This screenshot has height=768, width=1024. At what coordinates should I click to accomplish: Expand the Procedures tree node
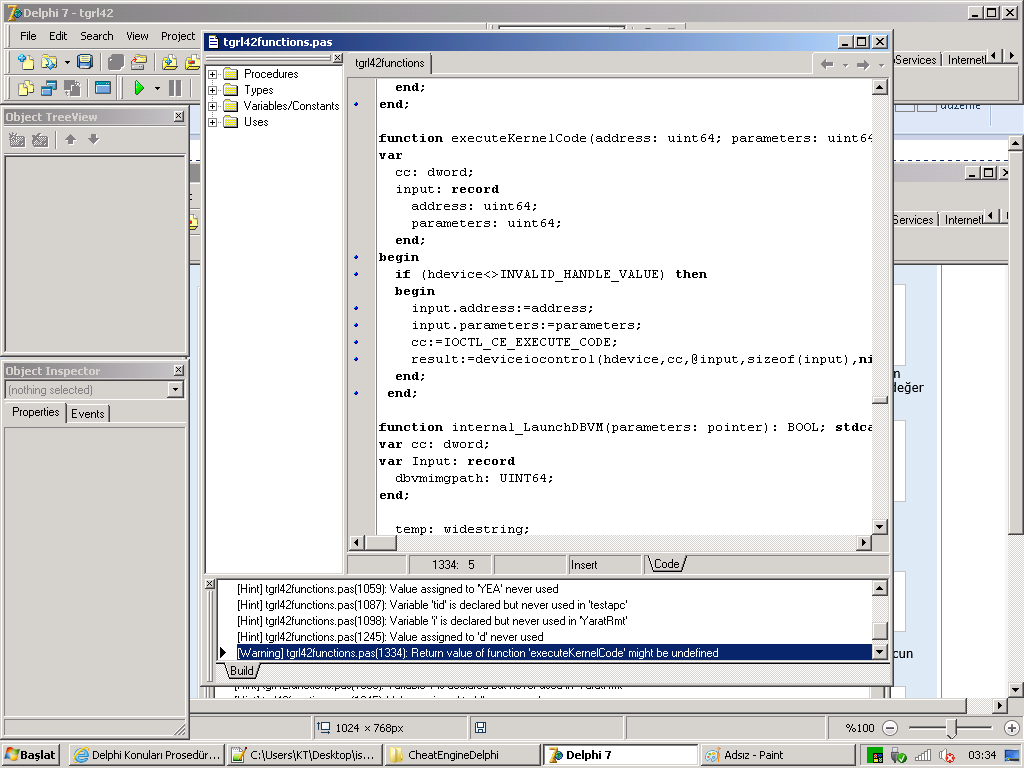point(213,74)
